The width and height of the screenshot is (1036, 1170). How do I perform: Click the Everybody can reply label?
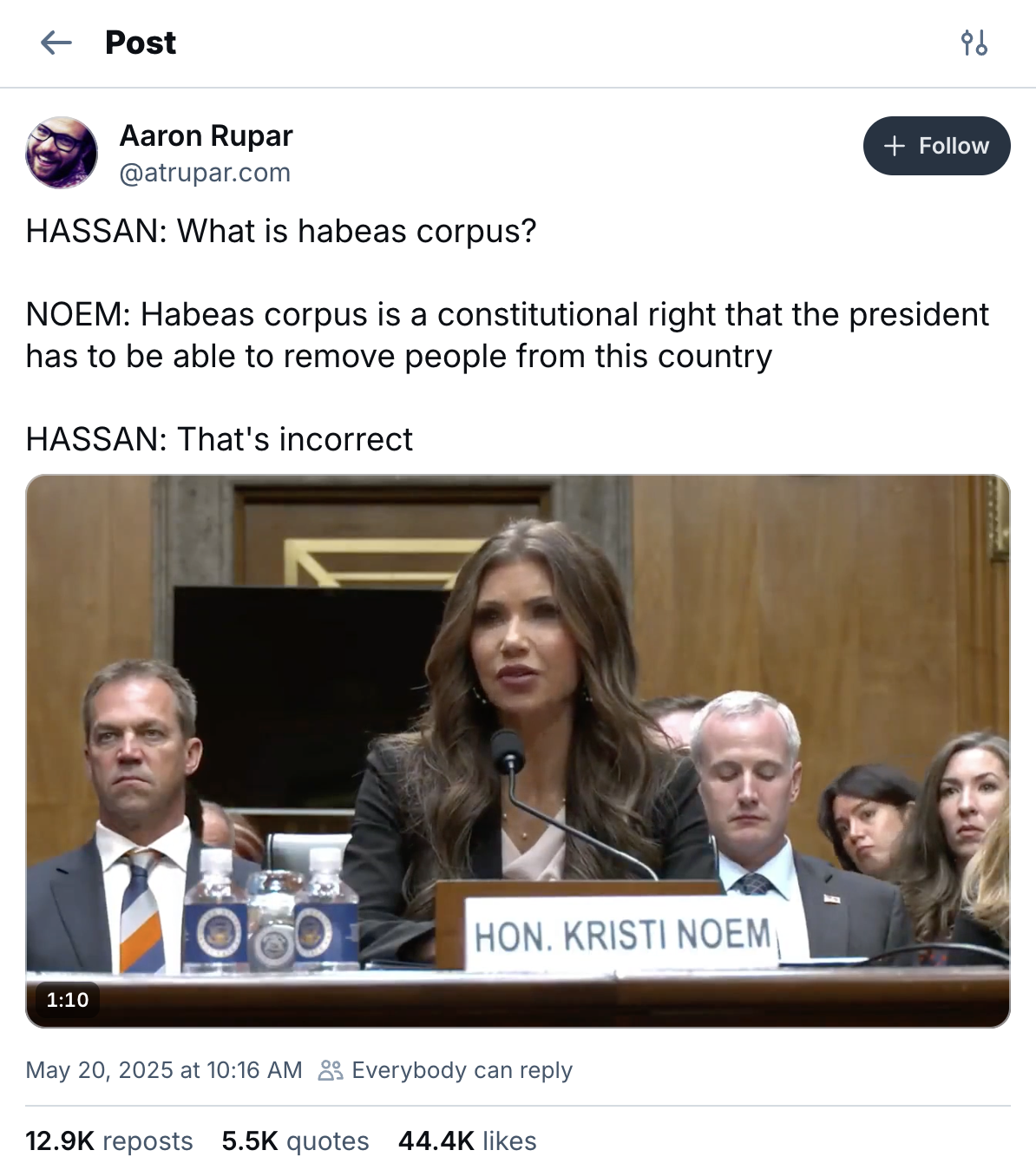[x=462, y=1070]
